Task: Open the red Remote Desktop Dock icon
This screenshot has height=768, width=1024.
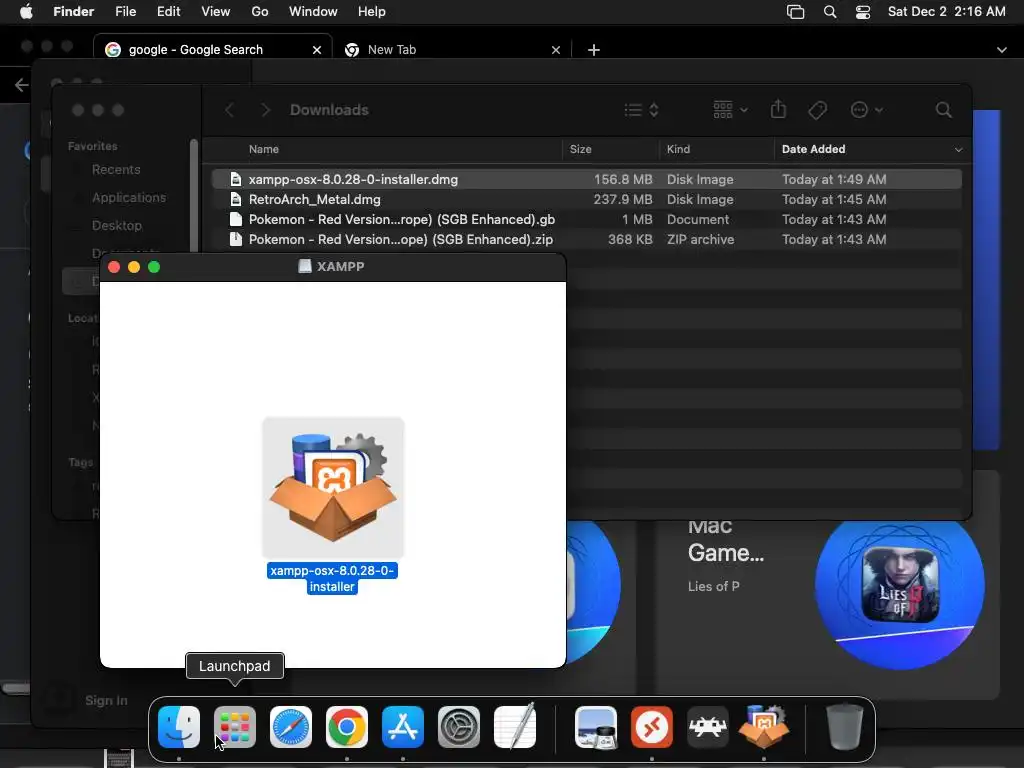Action: click(x=652, y=727)
